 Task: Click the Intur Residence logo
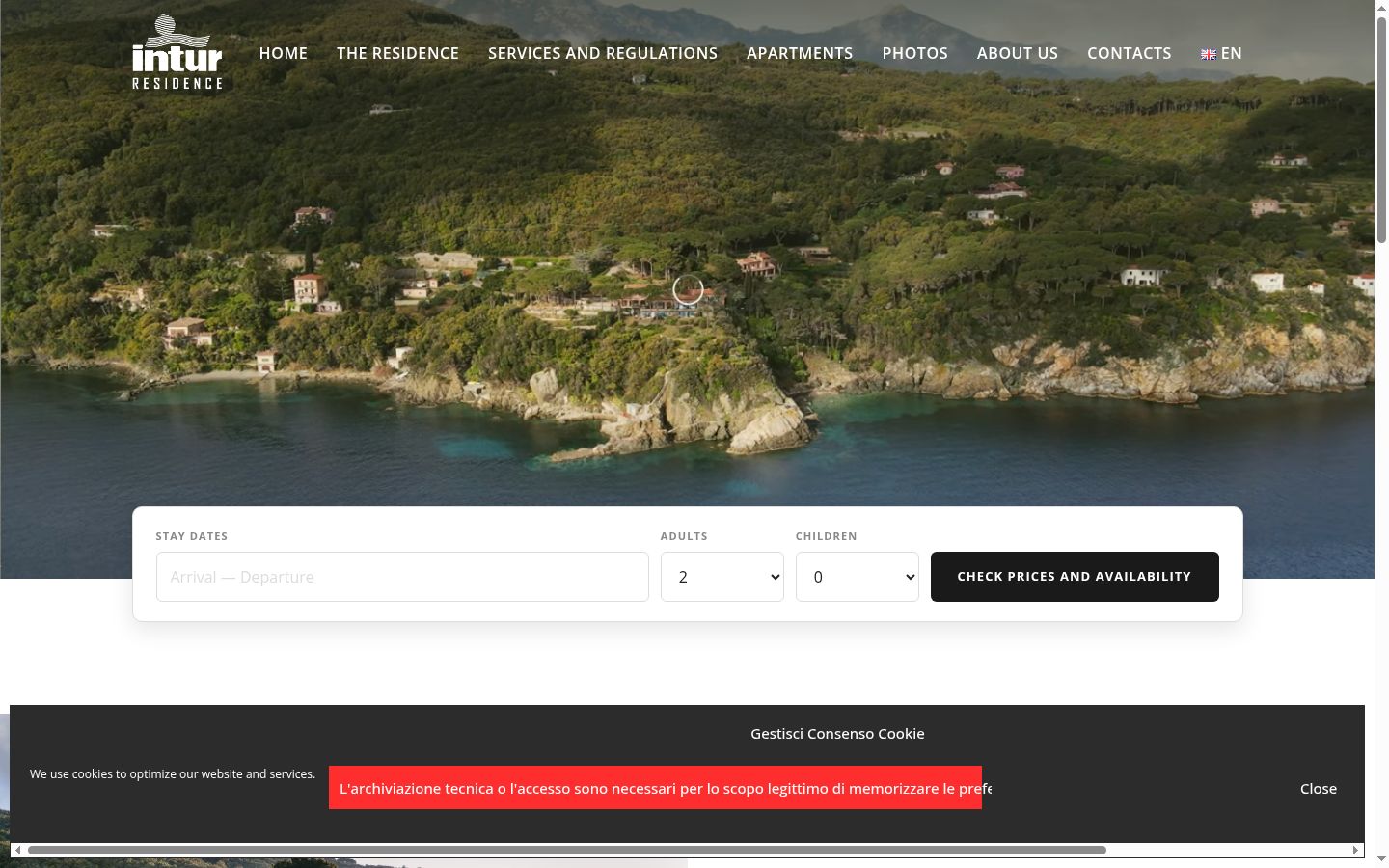pos(177,53)
